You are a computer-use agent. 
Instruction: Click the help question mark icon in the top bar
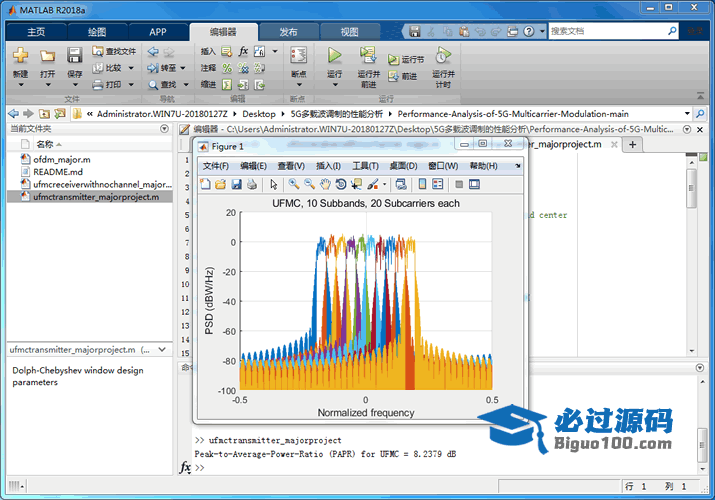pos(528,31)
